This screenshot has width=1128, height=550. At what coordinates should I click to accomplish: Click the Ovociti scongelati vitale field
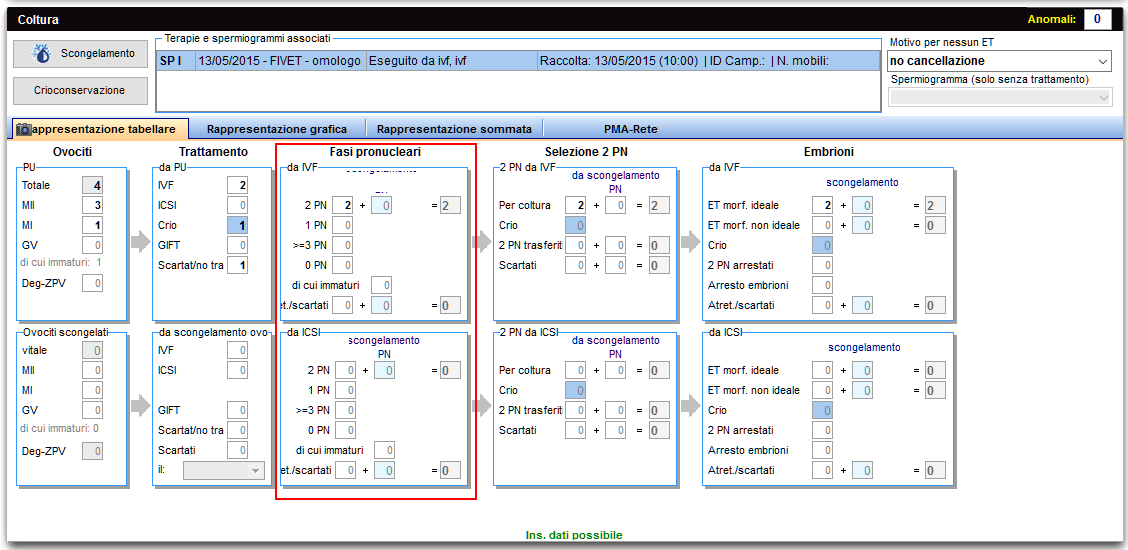[x=93, y=350]
